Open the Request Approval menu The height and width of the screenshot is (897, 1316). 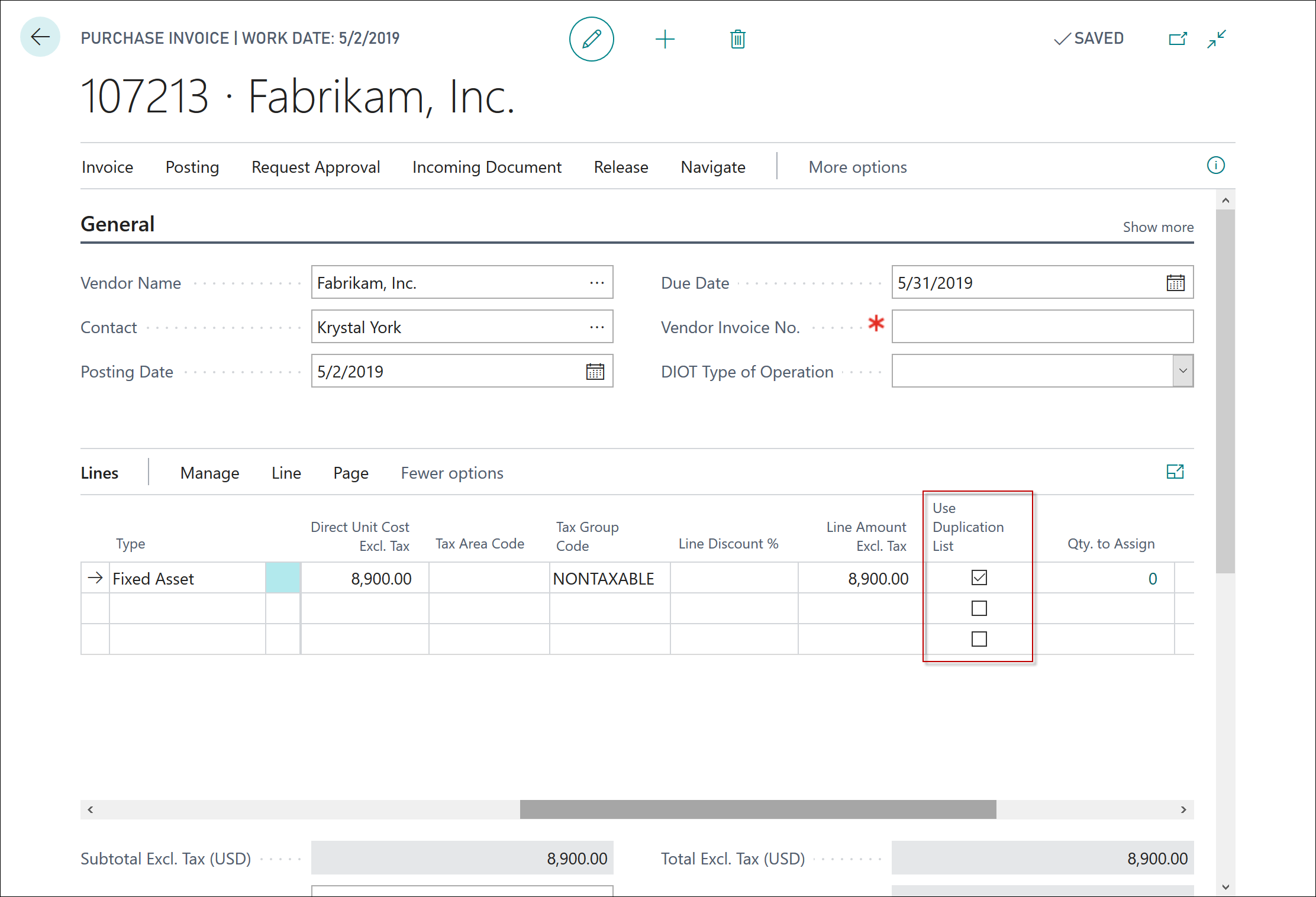click(x=315, y=167)
